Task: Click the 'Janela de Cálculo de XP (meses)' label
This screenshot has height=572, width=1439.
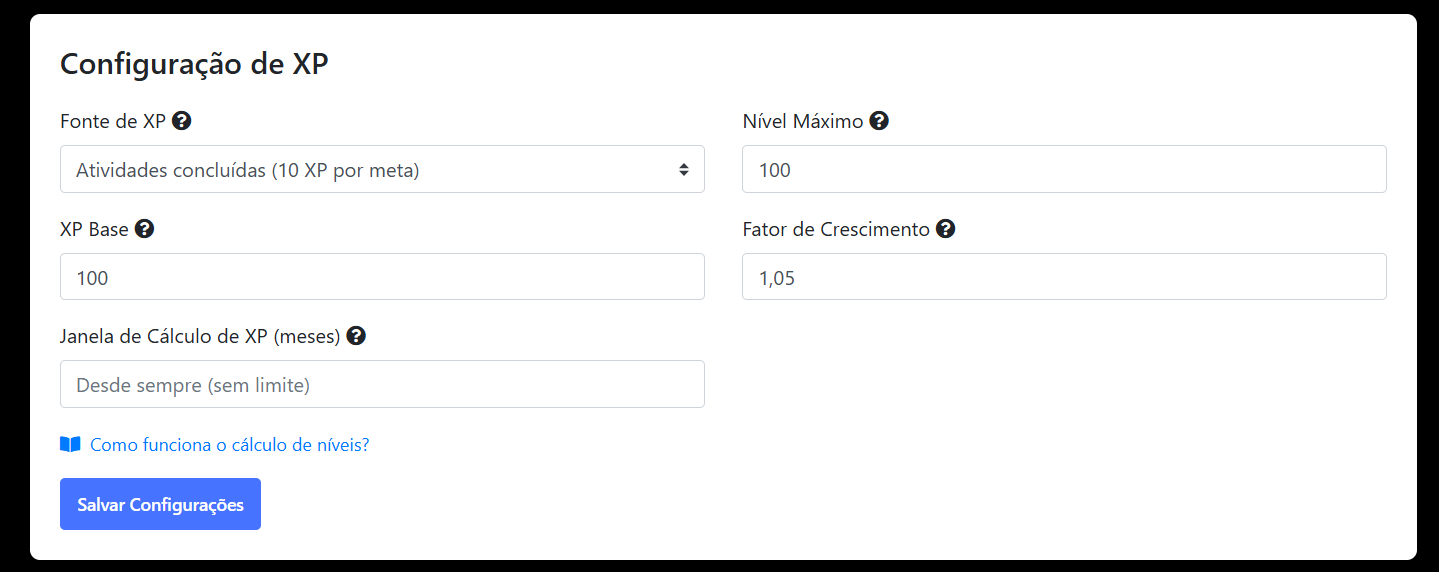Action: pyautogui.click(x=200, y=337)
